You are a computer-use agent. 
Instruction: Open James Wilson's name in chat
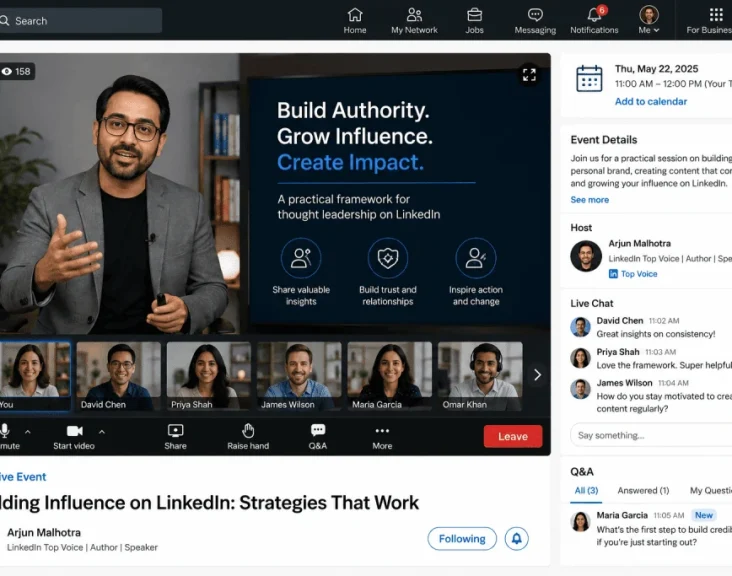[624, 383]
